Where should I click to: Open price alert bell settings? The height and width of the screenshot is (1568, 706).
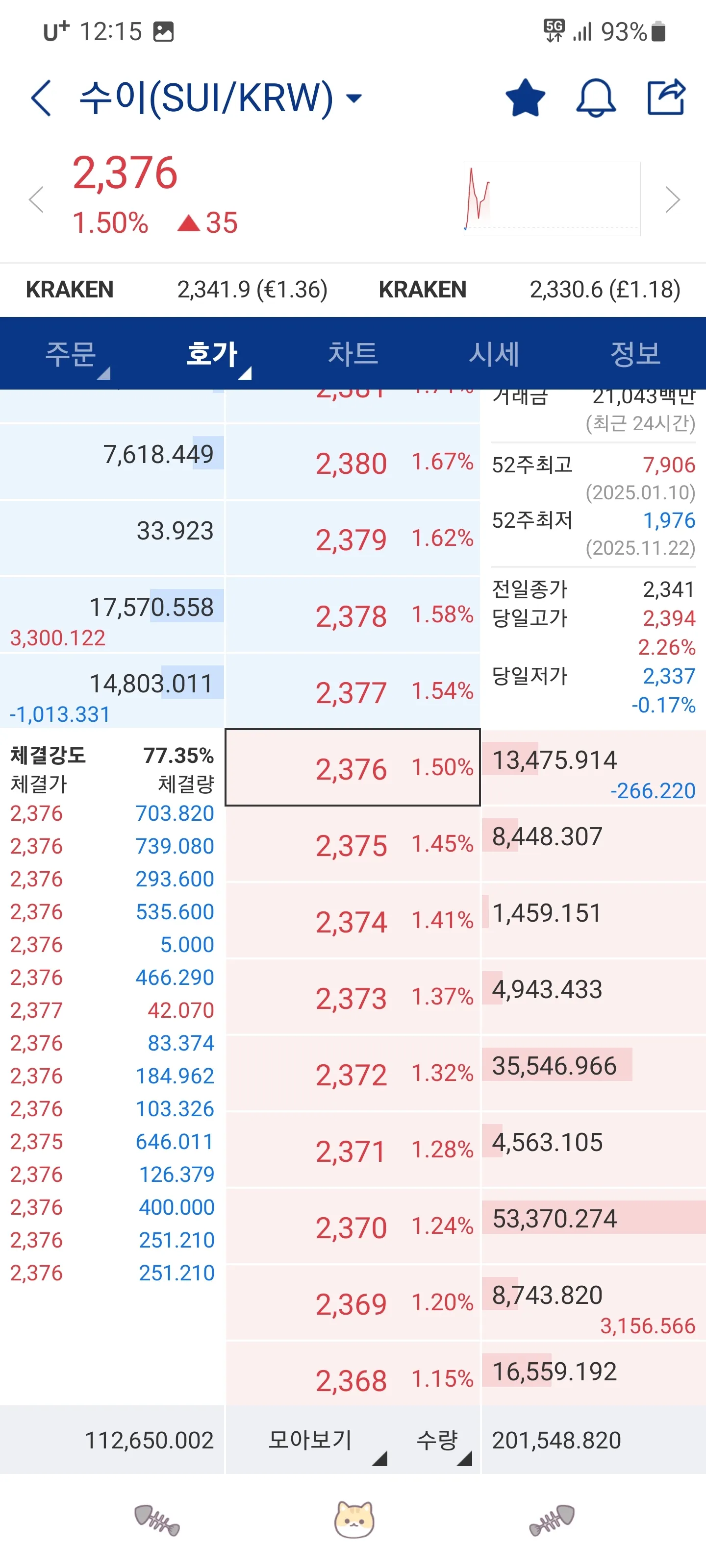point(596,98)
